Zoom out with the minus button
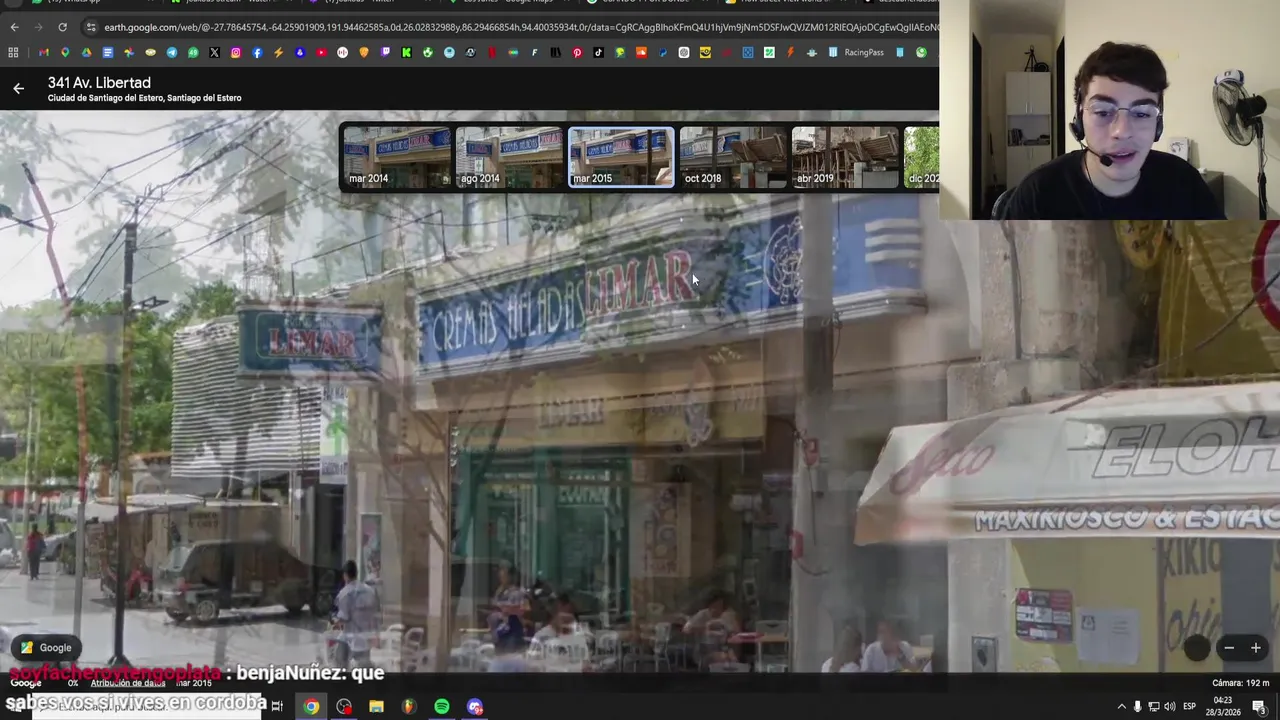 [x=1229, y=648]
